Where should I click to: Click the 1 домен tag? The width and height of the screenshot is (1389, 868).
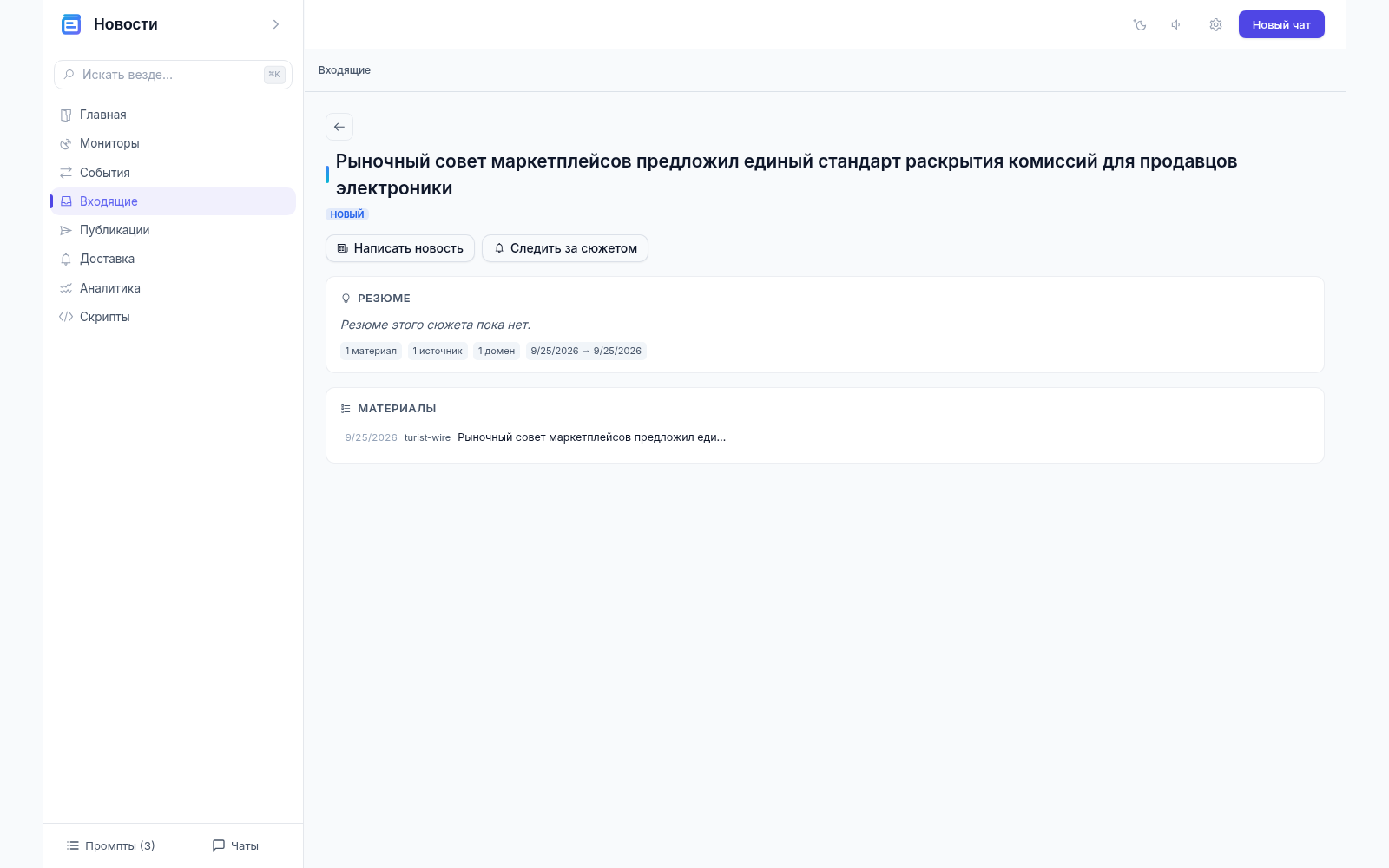[497, 351]
